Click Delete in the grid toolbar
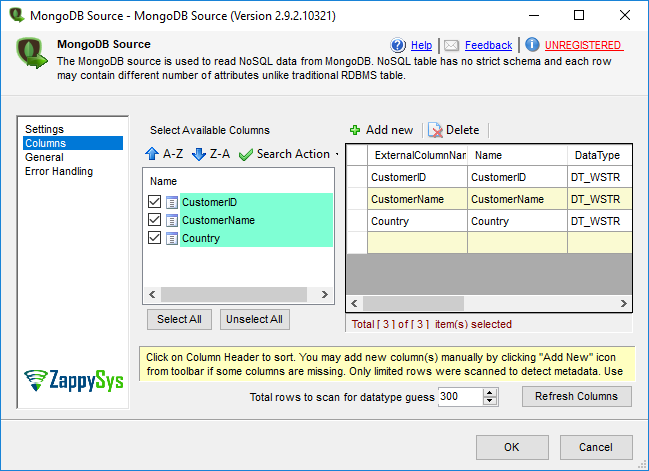The height and width of the screenshot is (471, 649). (x=454, y=130)
